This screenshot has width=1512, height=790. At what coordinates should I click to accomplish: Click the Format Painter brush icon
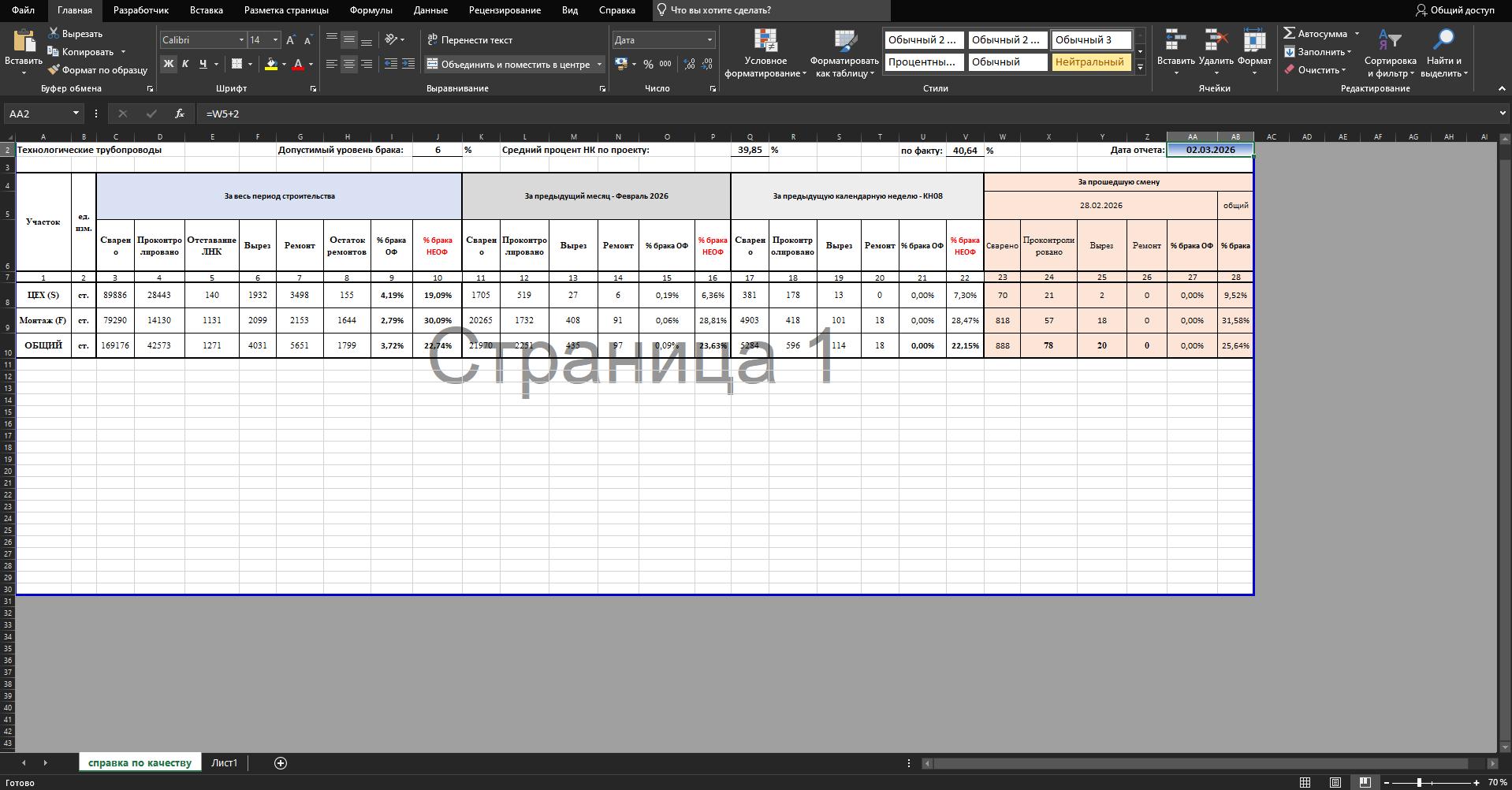pos(54,70)
